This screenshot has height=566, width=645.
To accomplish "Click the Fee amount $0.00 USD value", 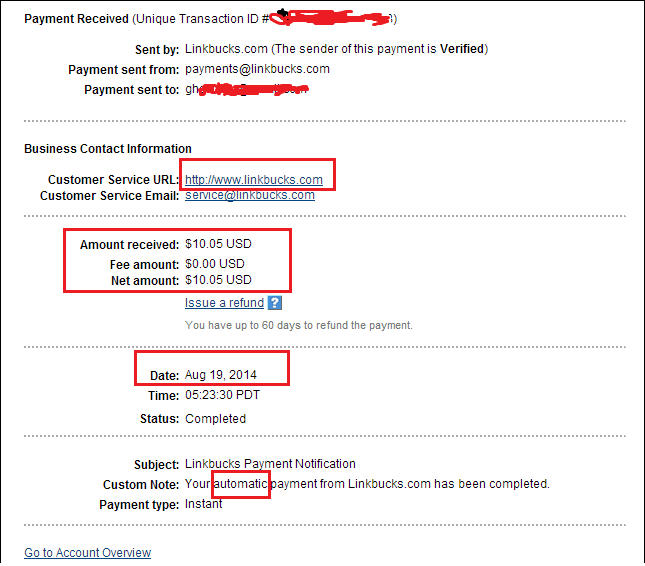I will point(215,264).
